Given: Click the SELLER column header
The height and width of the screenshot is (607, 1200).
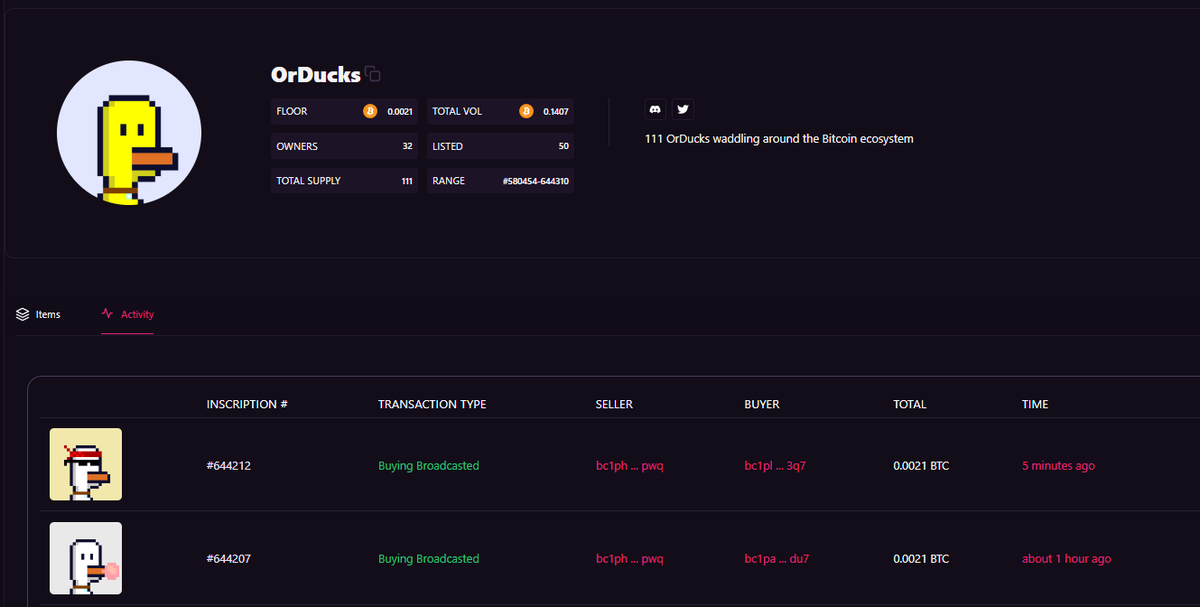Looking at the screenshot, I should pyautogui.click(x=614, y=405).
